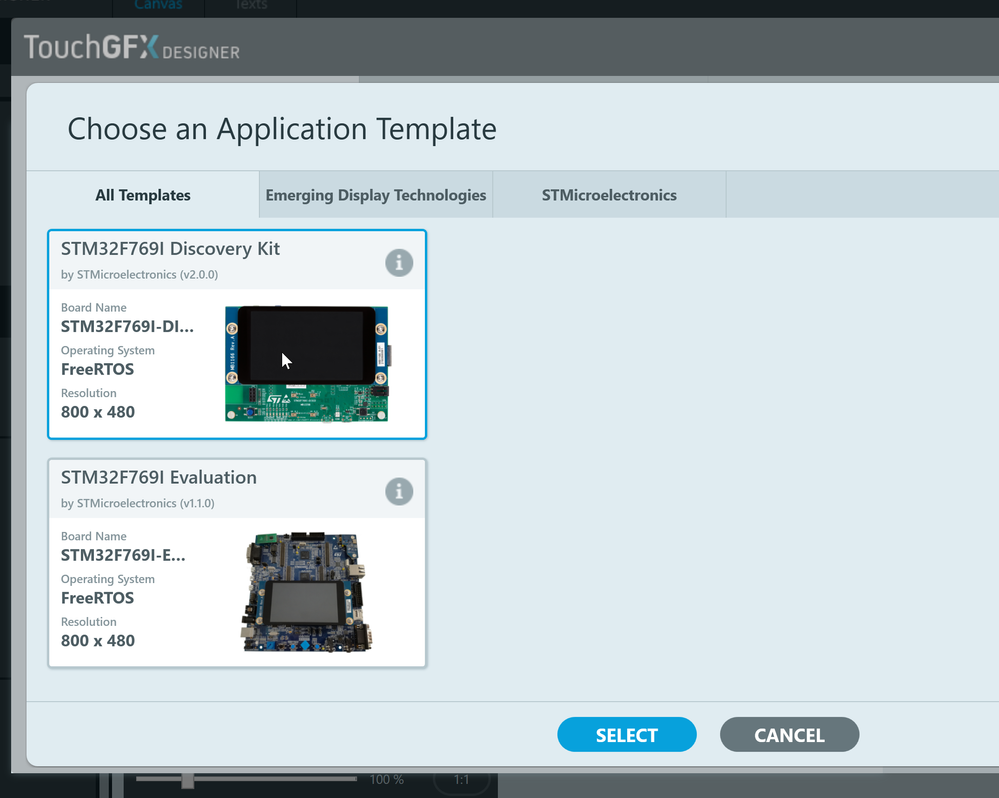Click 'by STMicroelectronics (v1.1.0)' text
Image resolution: width=999 pixels, height=798 pixels.
click(138, 503)
